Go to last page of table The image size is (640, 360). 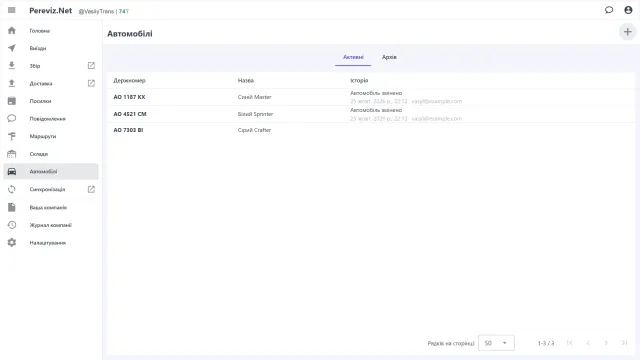click(624, 343)
